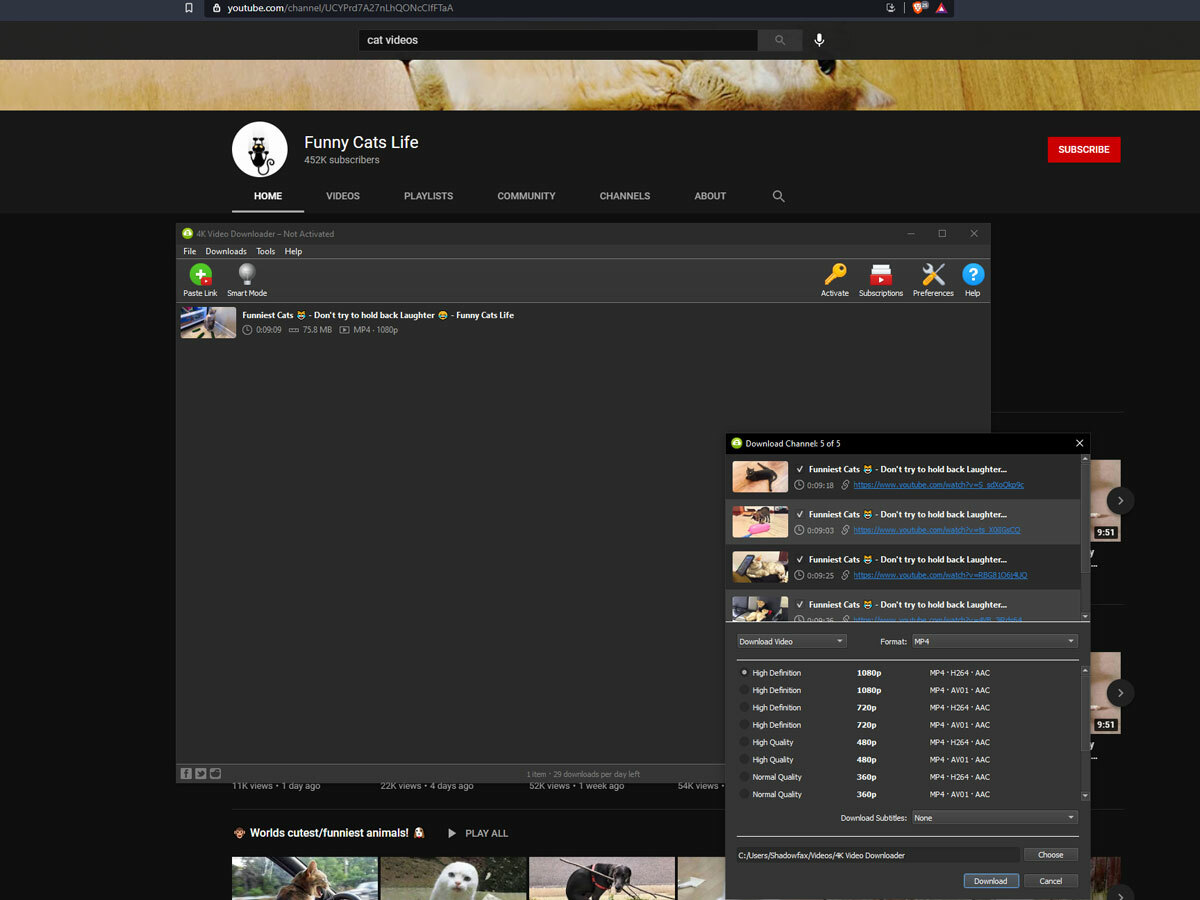Screen dimensions: 1200x900
Task: Open the Downloads menu
Action: pos(226,251)
